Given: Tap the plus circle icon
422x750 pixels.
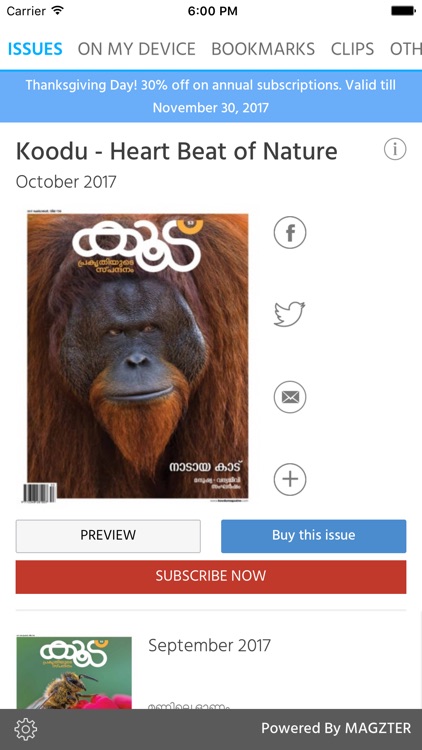Looking at the screenshot, I should click(x=290, y=479).
